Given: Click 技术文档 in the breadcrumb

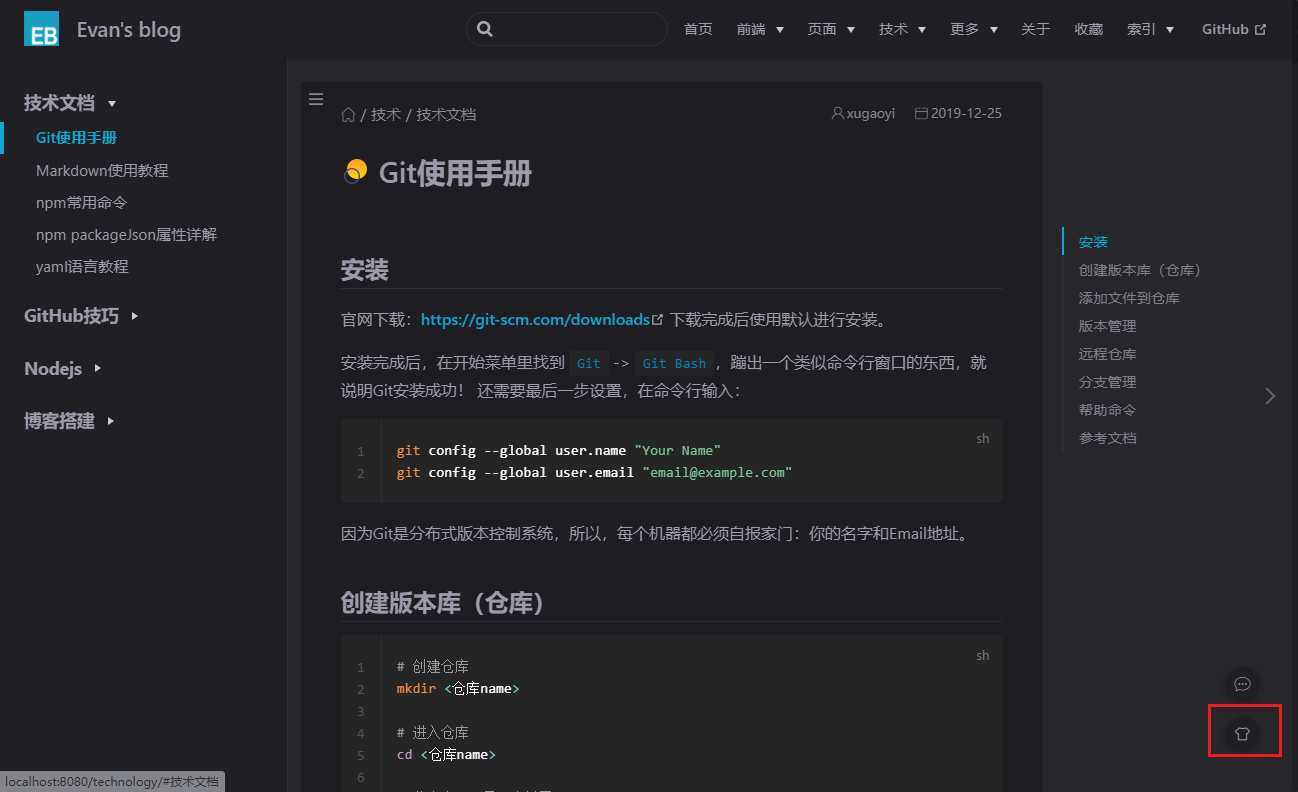Looking at the screenshot, I should 446,114.
